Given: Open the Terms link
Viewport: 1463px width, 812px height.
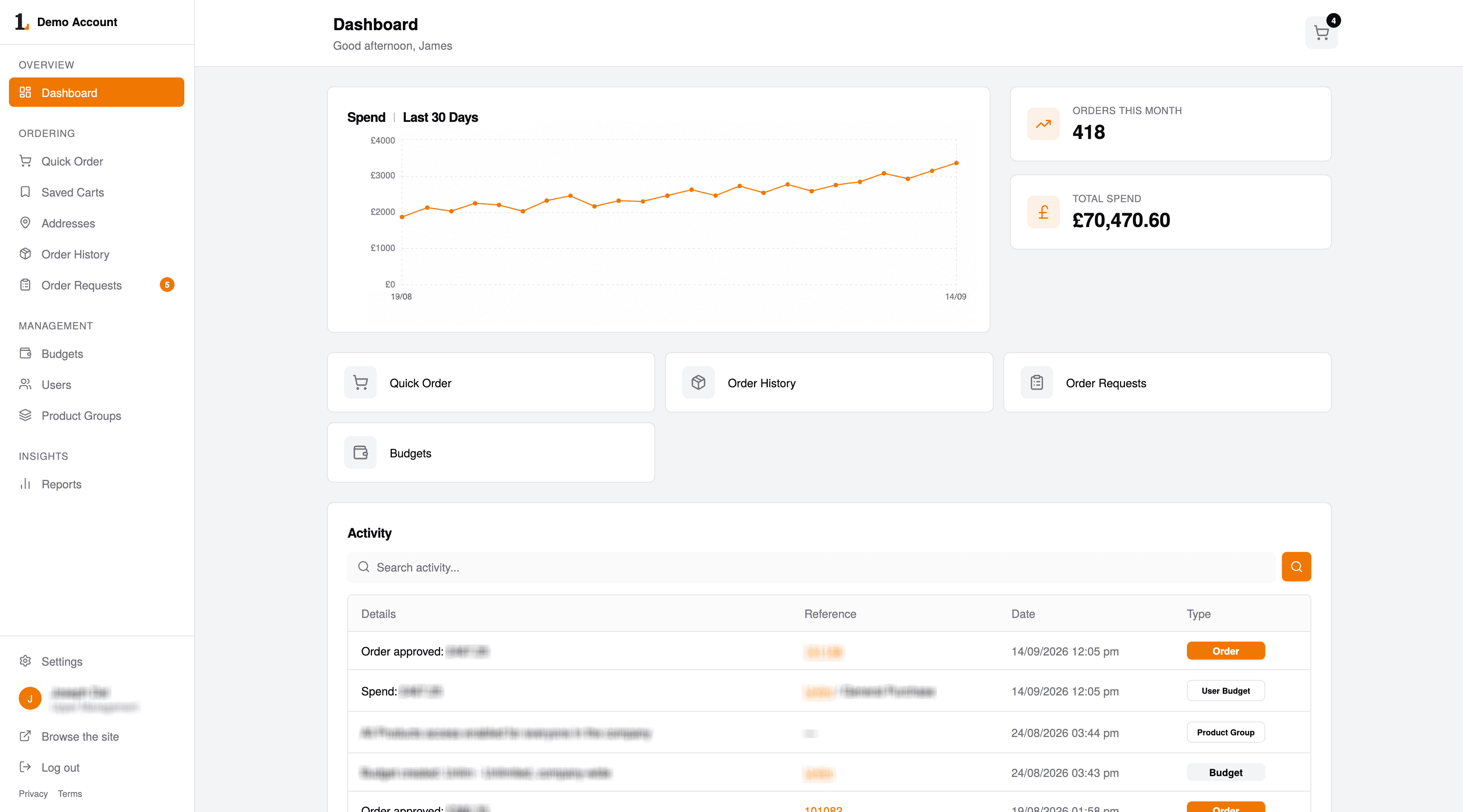Looking at the screenshot, I should 70,793.
